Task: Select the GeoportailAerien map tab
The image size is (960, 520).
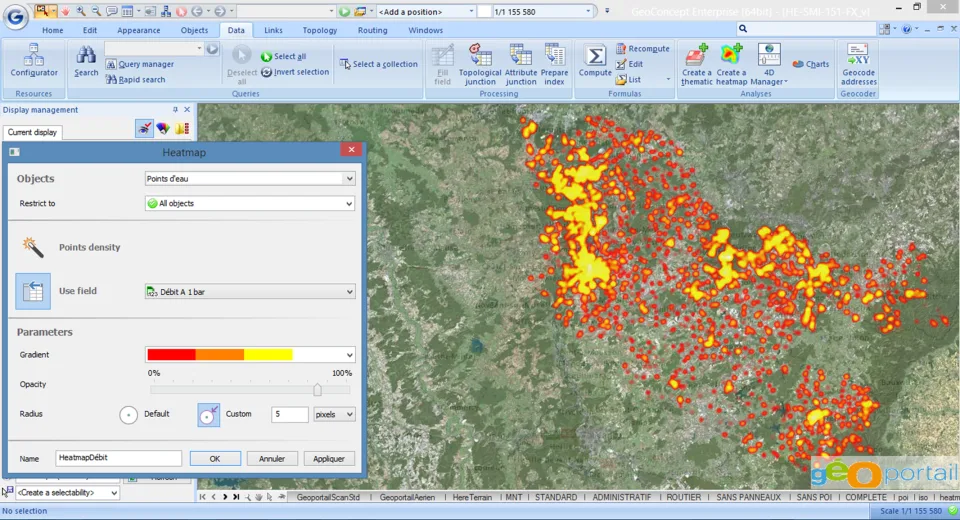Action: point(407,497)
